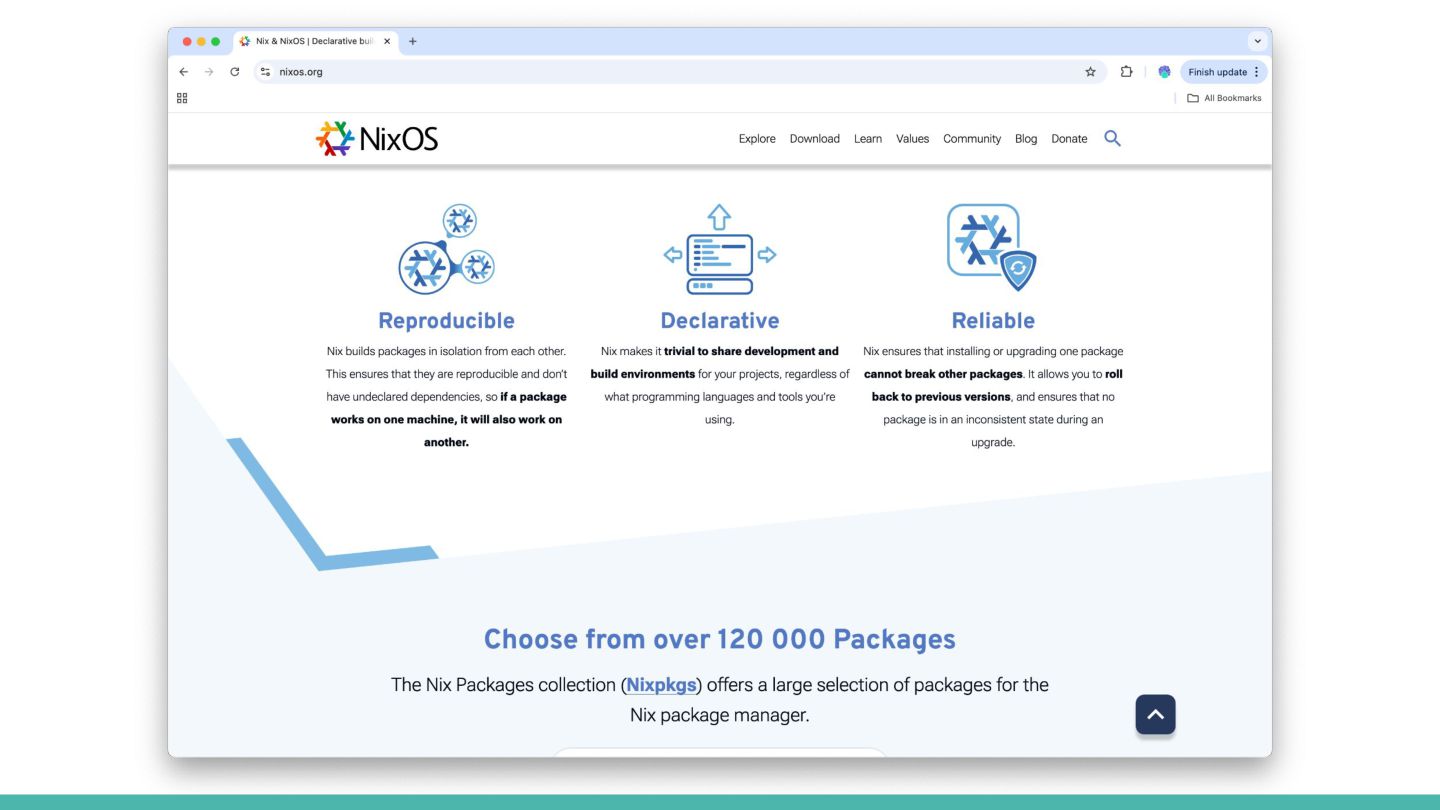Expand the tab search dropdown arrow
Screen dimensions: 1440x810
pos(1257,42)
